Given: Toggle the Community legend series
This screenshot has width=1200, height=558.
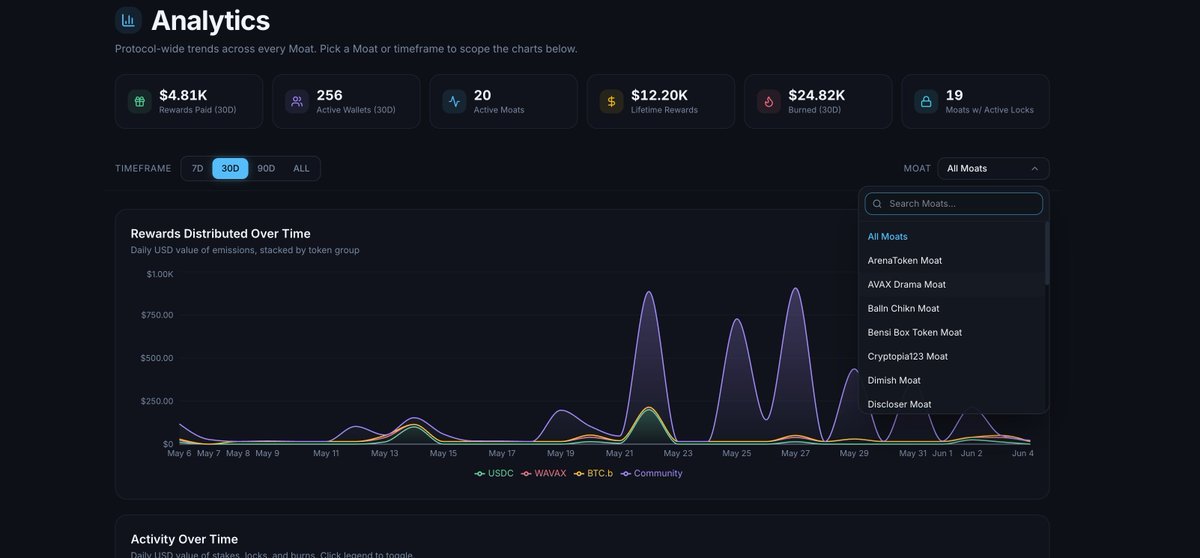Looking at the screenshot, I should pyautogui.click(x=652, y=473).
